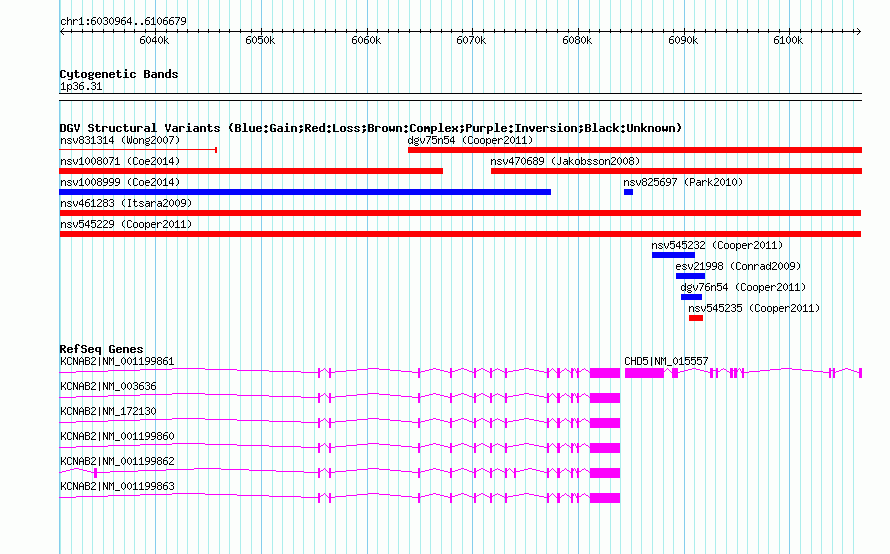Click the nsv831314 (Wong2007) variant label
Image resolution: width=890 pixels, height=554 pixels.
coord(120,140)
